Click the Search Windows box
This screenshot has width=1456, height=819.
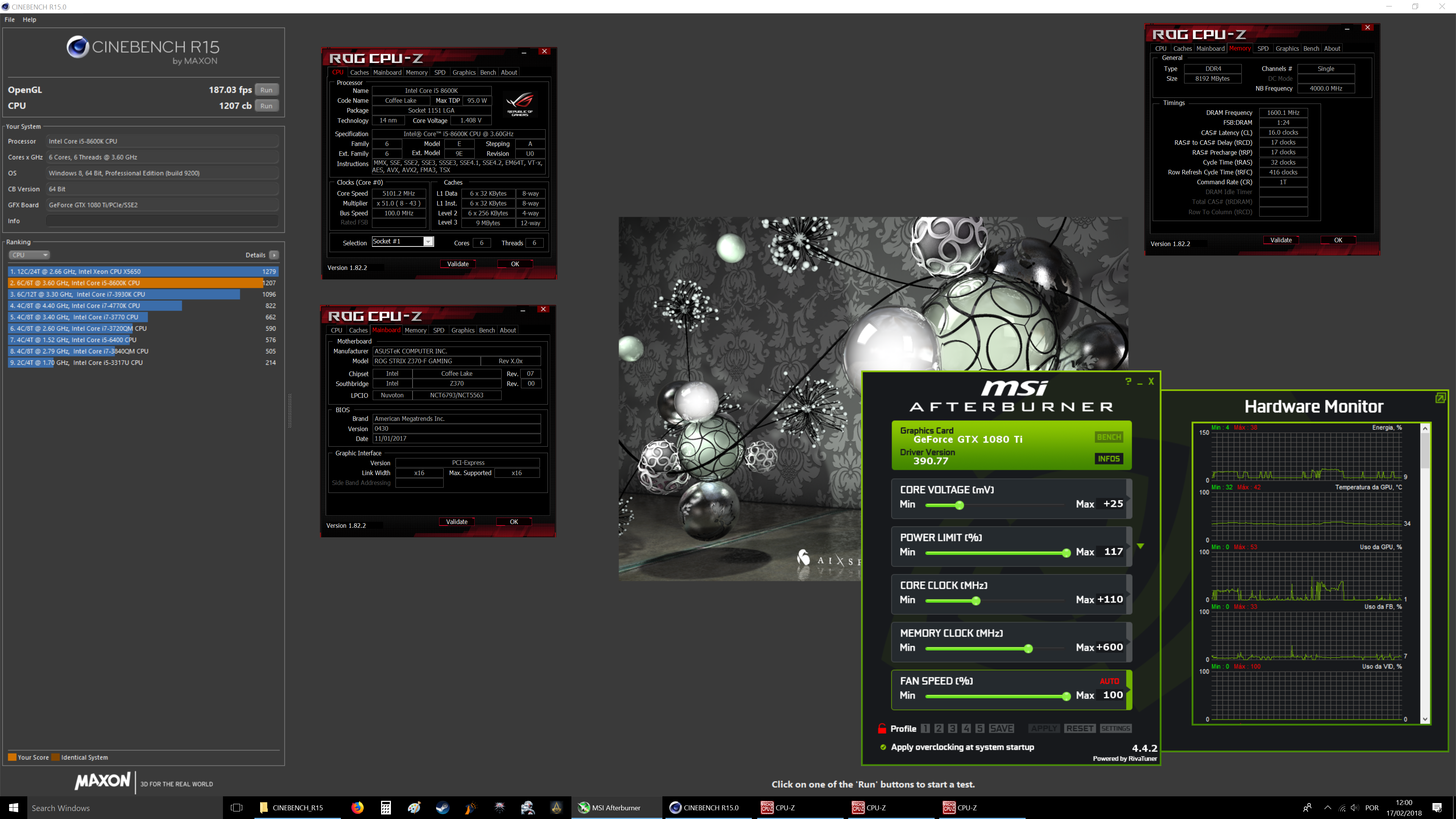[x=125, y=808]
